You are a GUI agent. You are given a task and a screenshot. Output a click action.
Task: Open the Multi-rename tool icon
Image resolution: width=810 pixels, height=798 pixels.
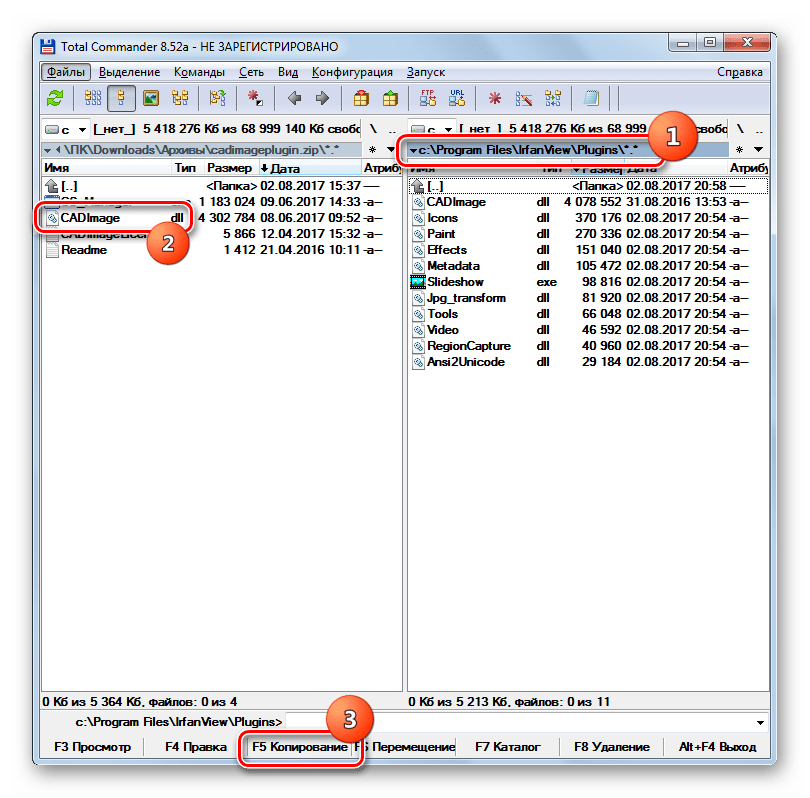(x=524, y=98)
